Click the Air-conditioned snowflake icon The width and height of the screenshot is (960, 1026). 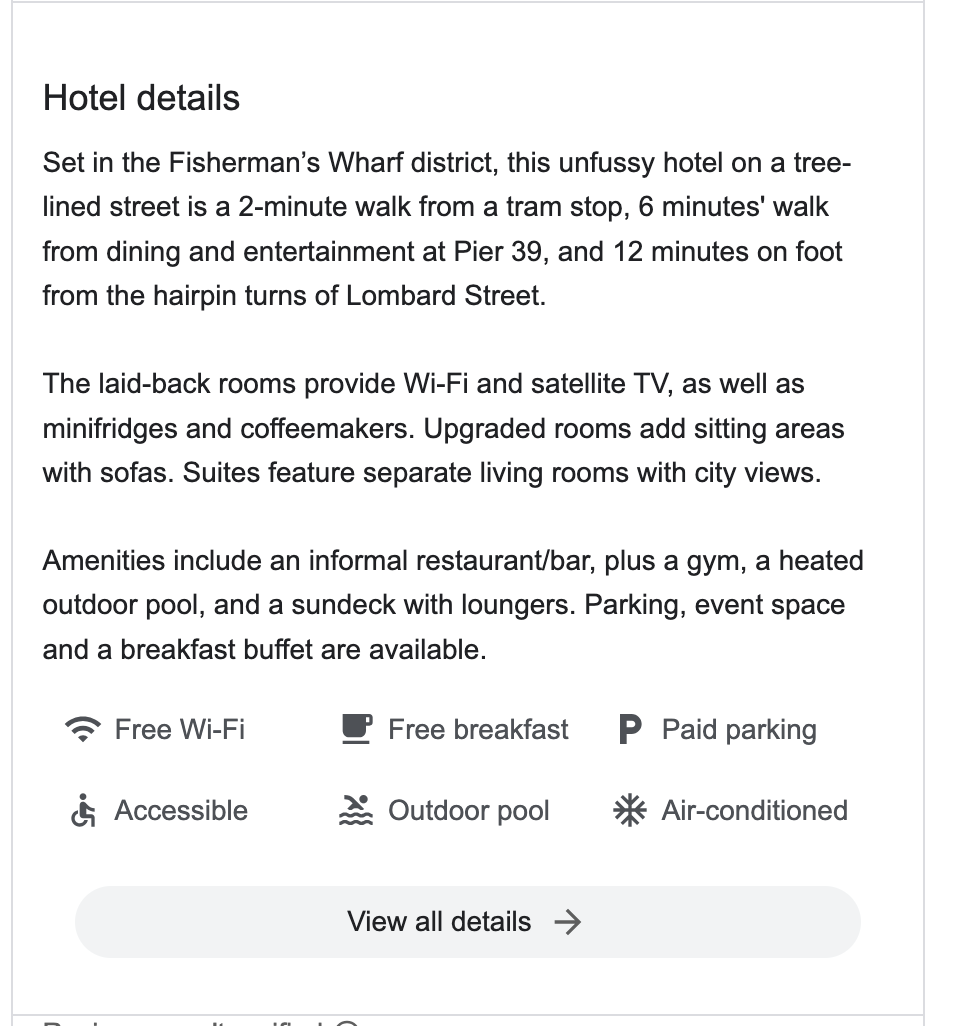[629, 811]
